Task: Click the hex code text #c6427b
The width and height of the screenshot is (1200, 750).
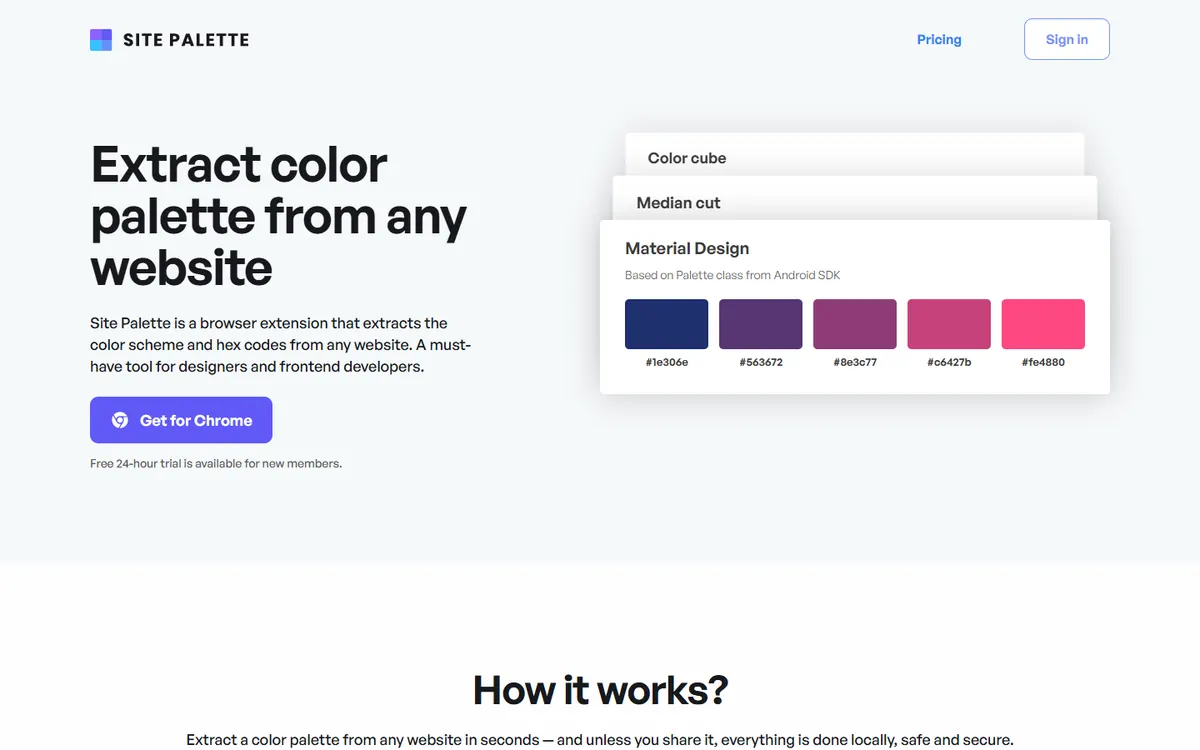Action: point(949,362)
